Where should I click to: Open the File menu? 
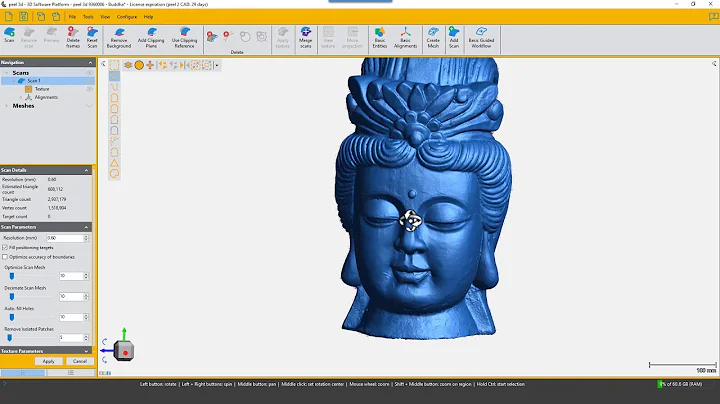click(x=73, y=17)
